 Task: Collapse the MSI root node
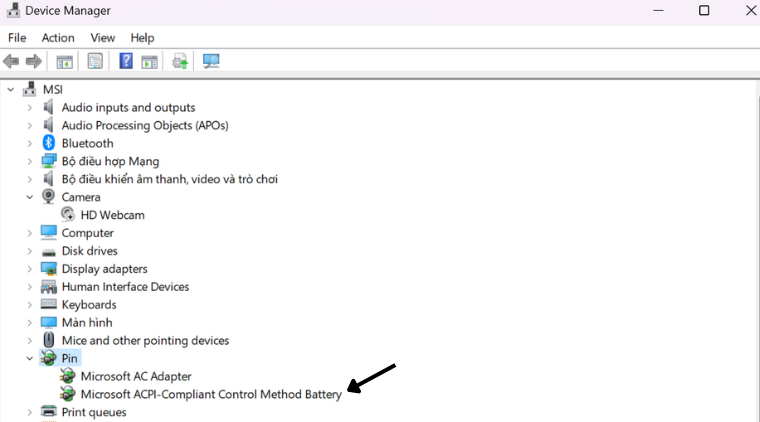(10, 90)
